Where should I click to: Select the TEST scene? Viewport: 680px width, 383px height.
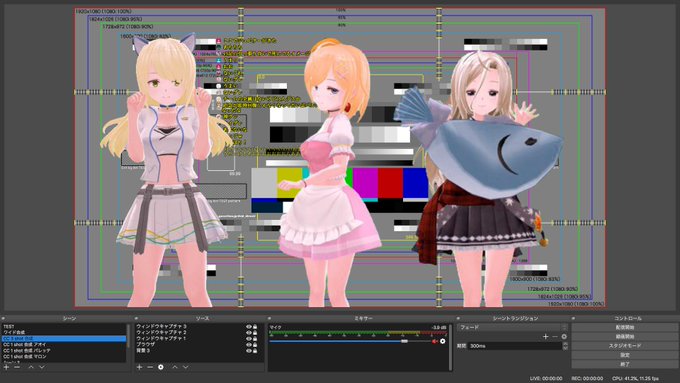64,327
